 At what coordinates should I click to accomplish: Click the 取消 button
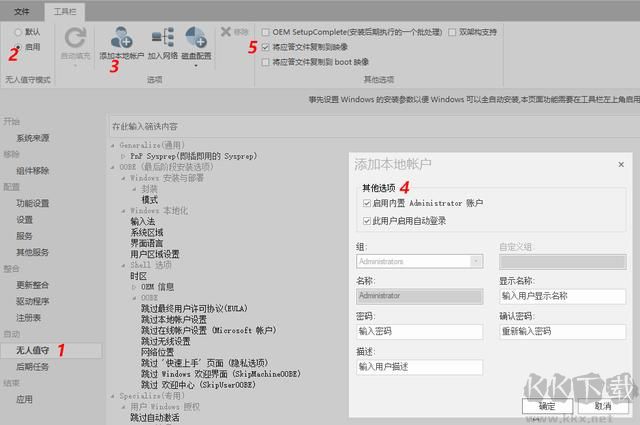[x=603, y=406]
